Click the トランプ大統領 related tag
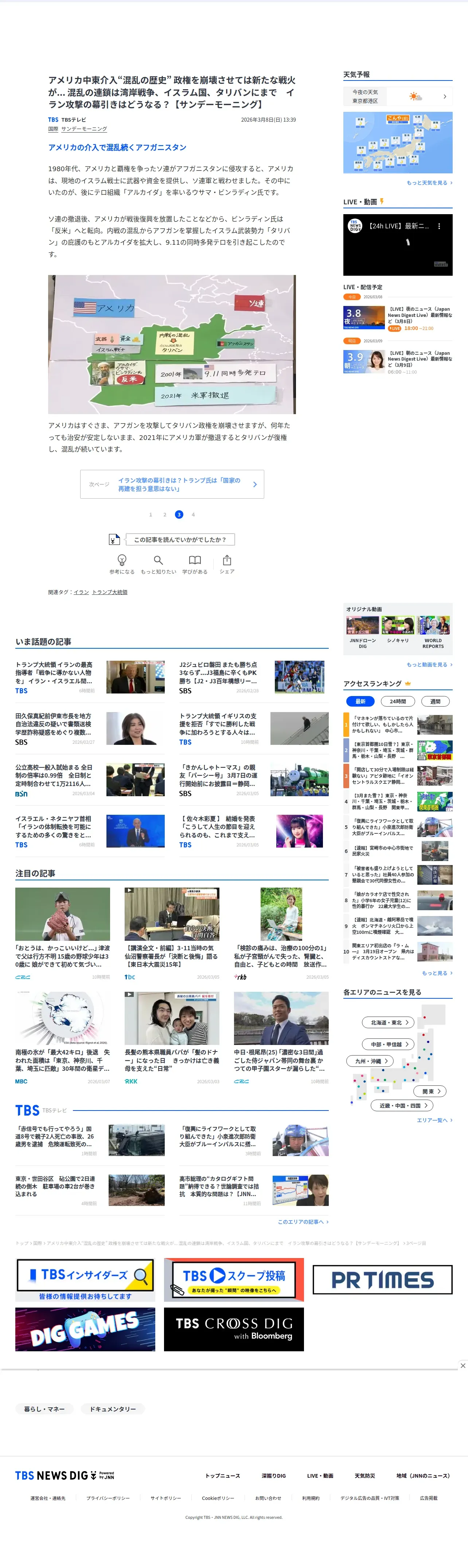Screen dimensions: 468x1568 (x=110, y=592)
